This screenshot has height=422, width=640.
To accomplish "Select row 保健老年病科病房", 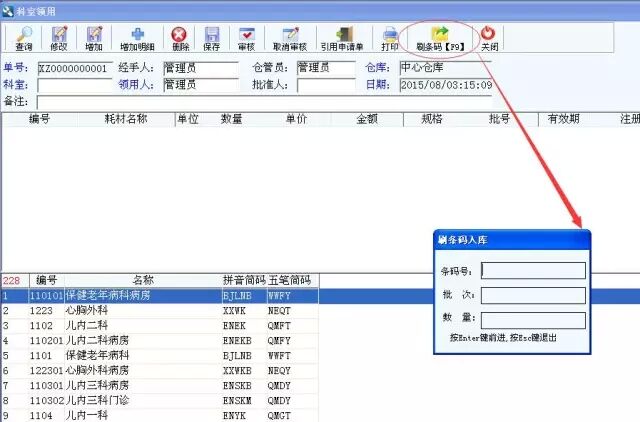I will [160, 295].
